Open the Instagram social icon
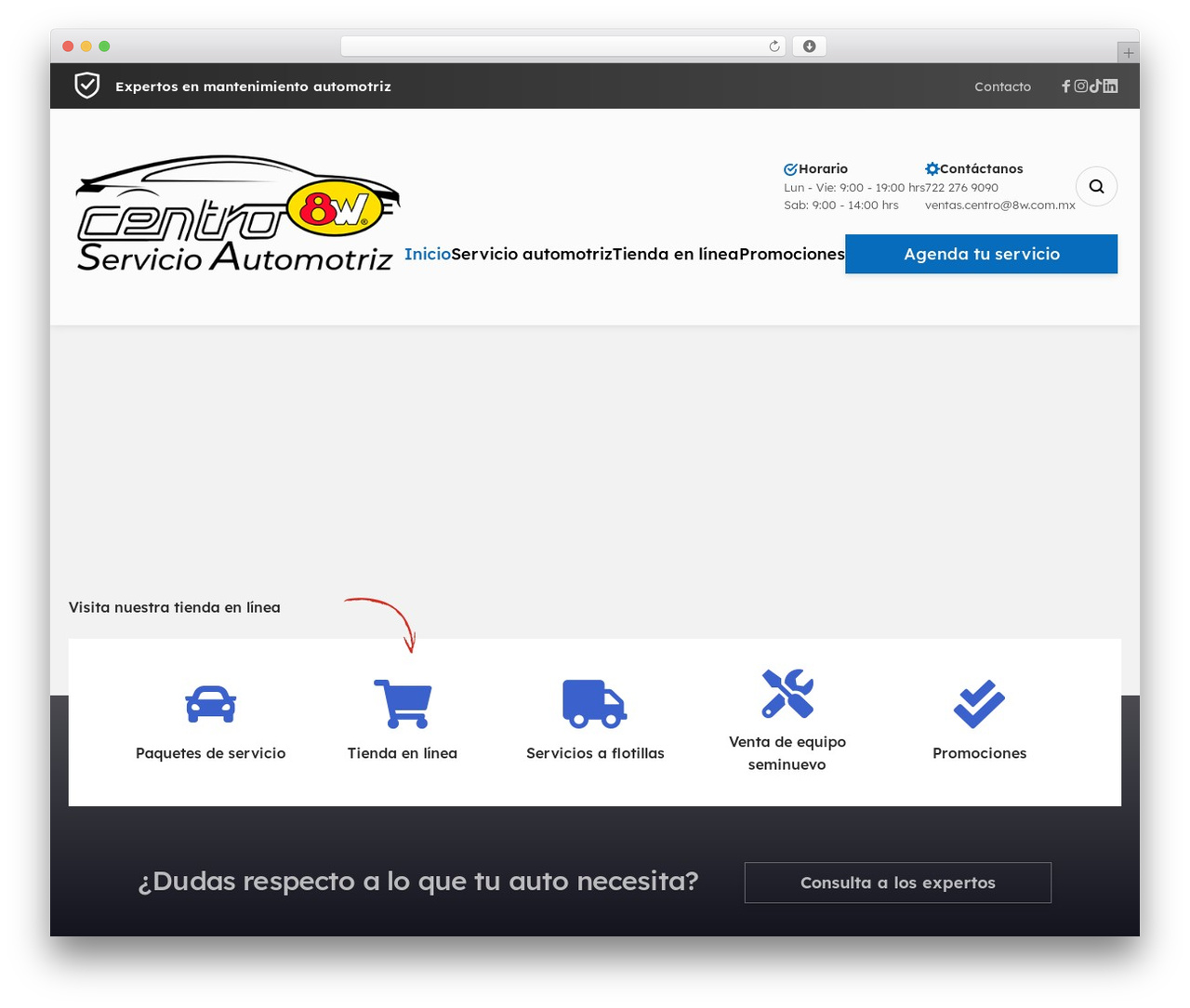Screen dimensions: 1190x1008 [1081, 86]
